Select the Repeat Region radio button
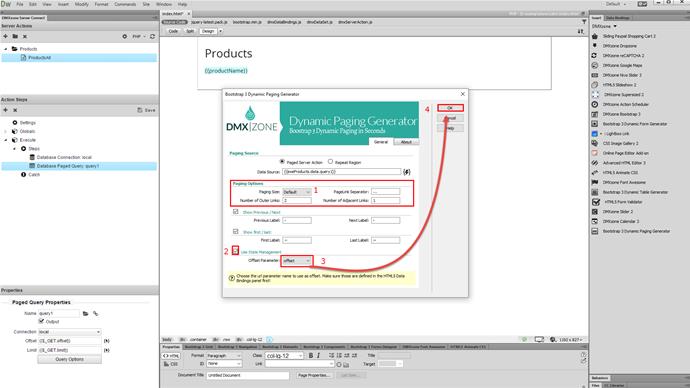 330,162
